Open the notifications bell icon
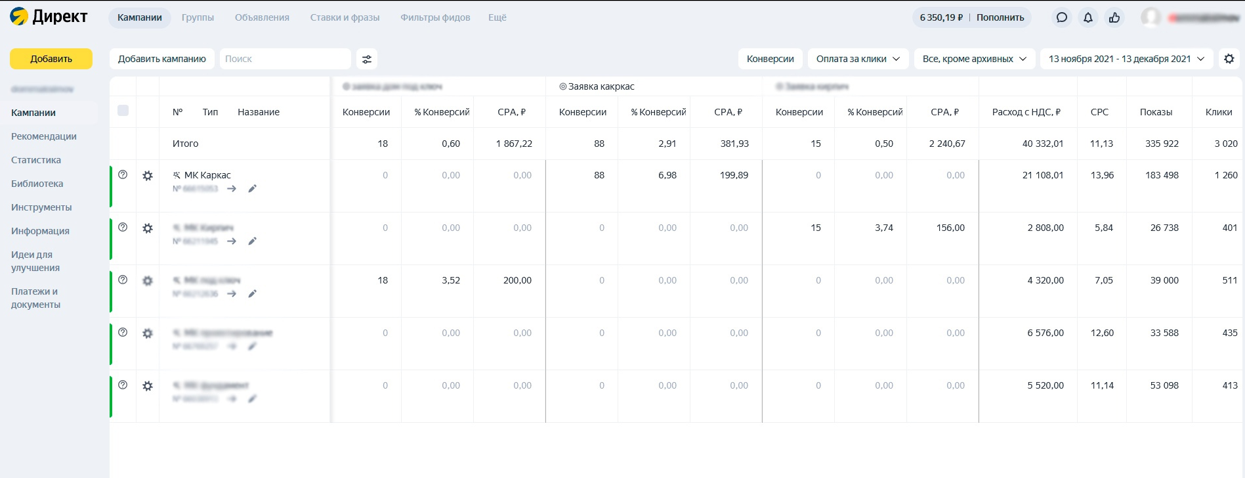This screenshot has height=479, width=1245. [x=1088, y=17]
